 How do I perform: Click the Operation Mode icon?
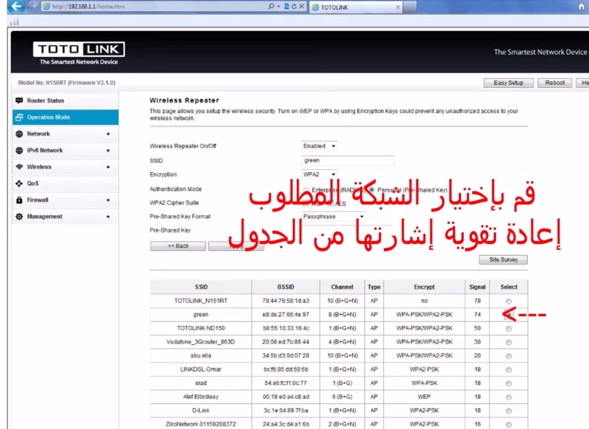[x=19, y=117]
